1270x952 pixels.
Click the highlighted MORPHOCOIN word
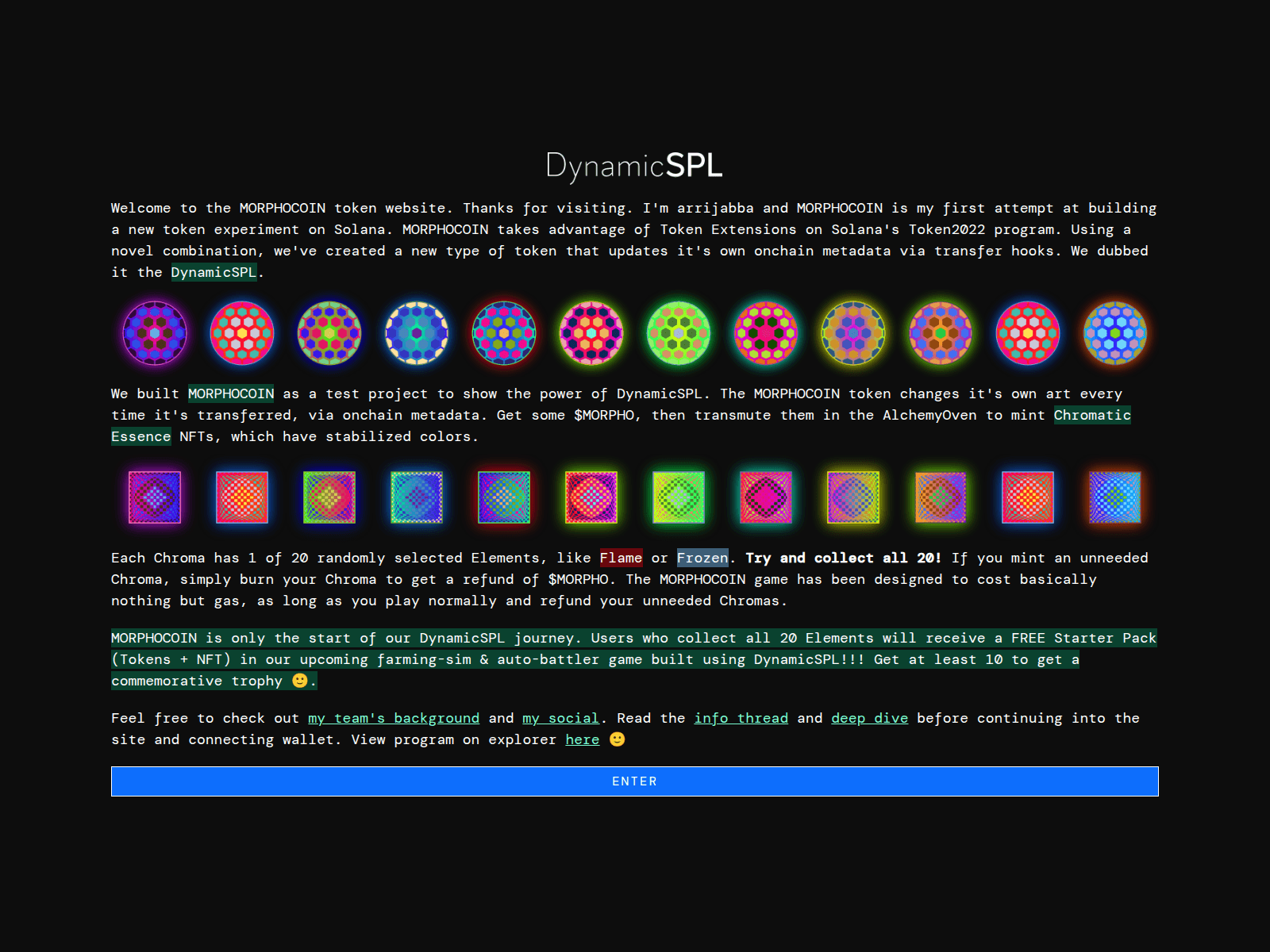point(231,393)
